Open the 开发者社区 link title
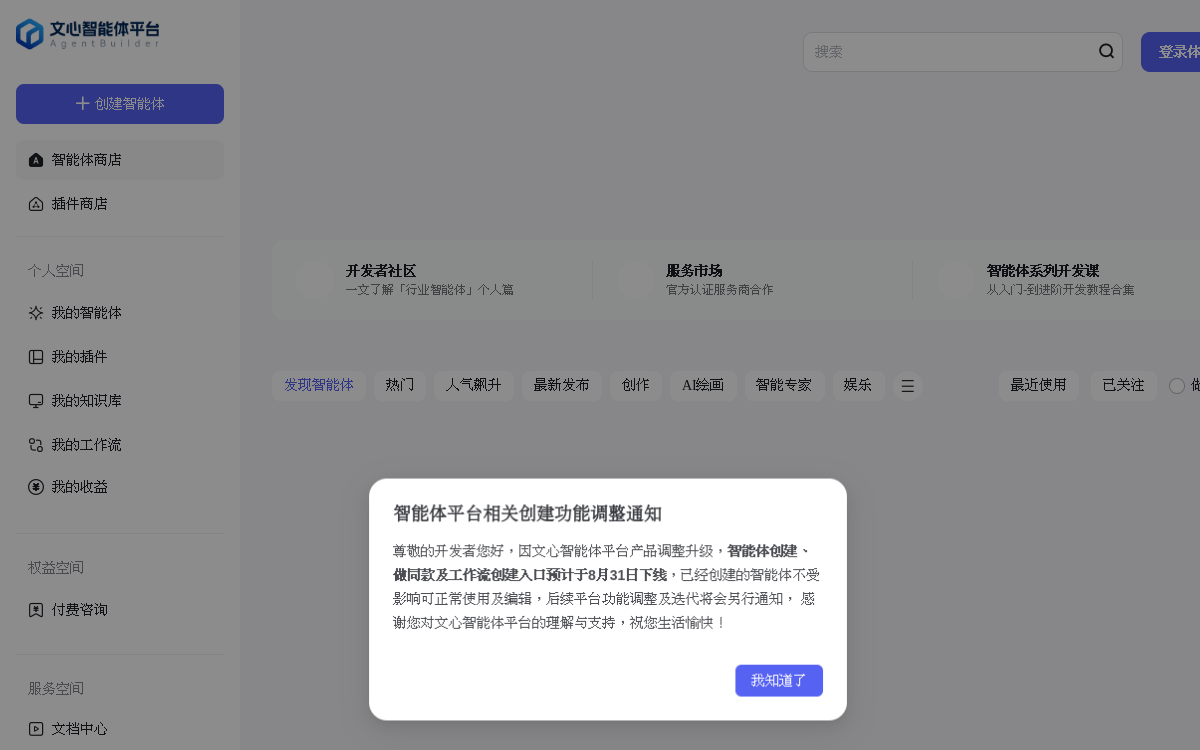Screen dimensions: 1200x750 [x=381, y=271]
